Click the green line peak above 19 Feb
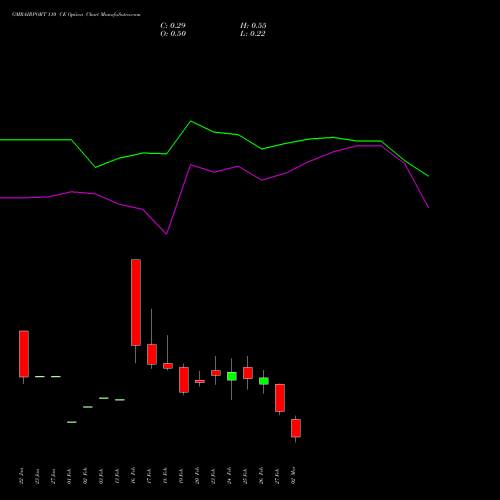 (x=191, y=121)
